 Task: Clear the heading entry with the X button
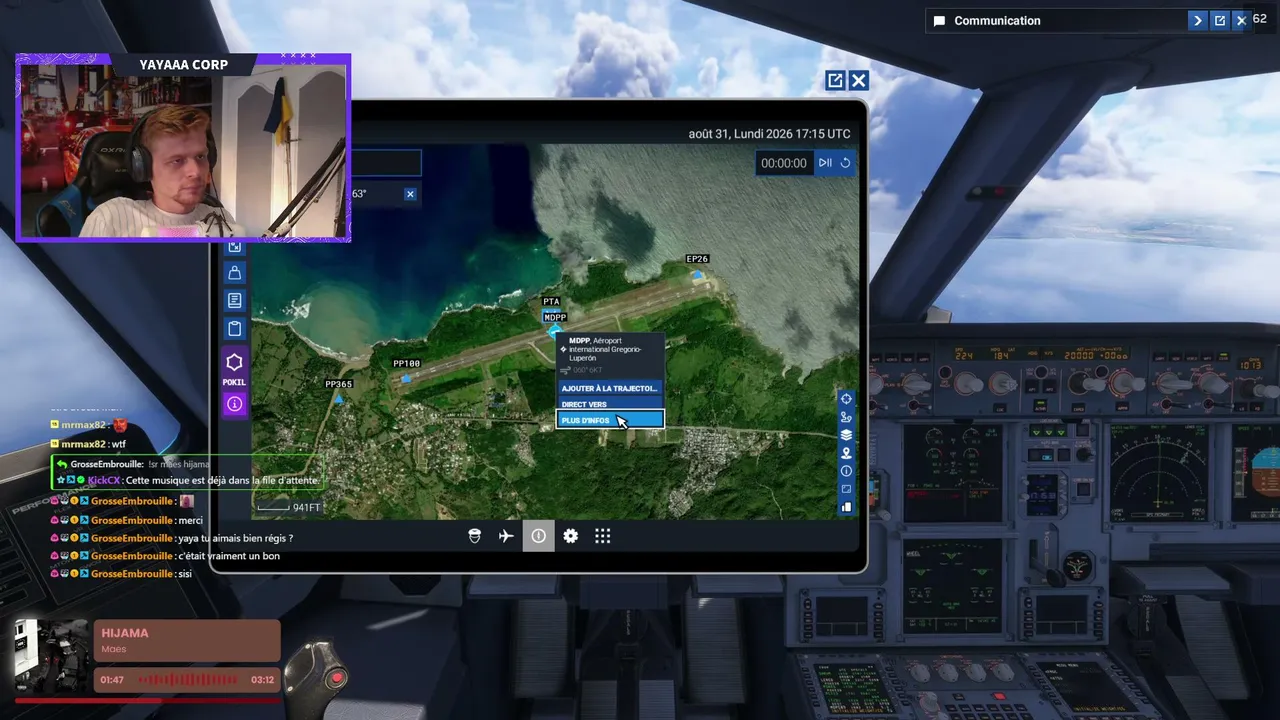click(410, 194)
